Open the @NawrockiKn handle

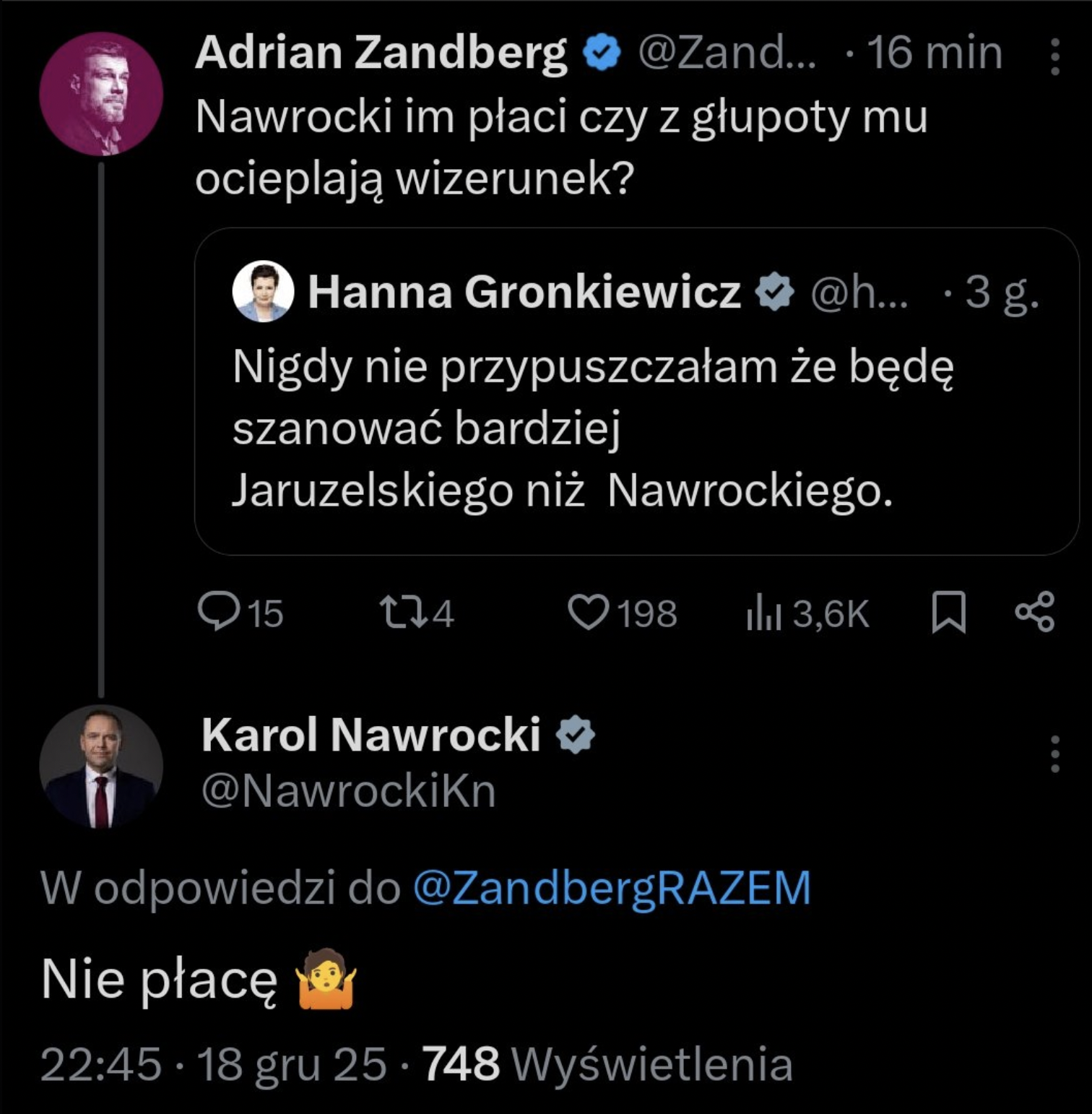click(x=348, y=791)
